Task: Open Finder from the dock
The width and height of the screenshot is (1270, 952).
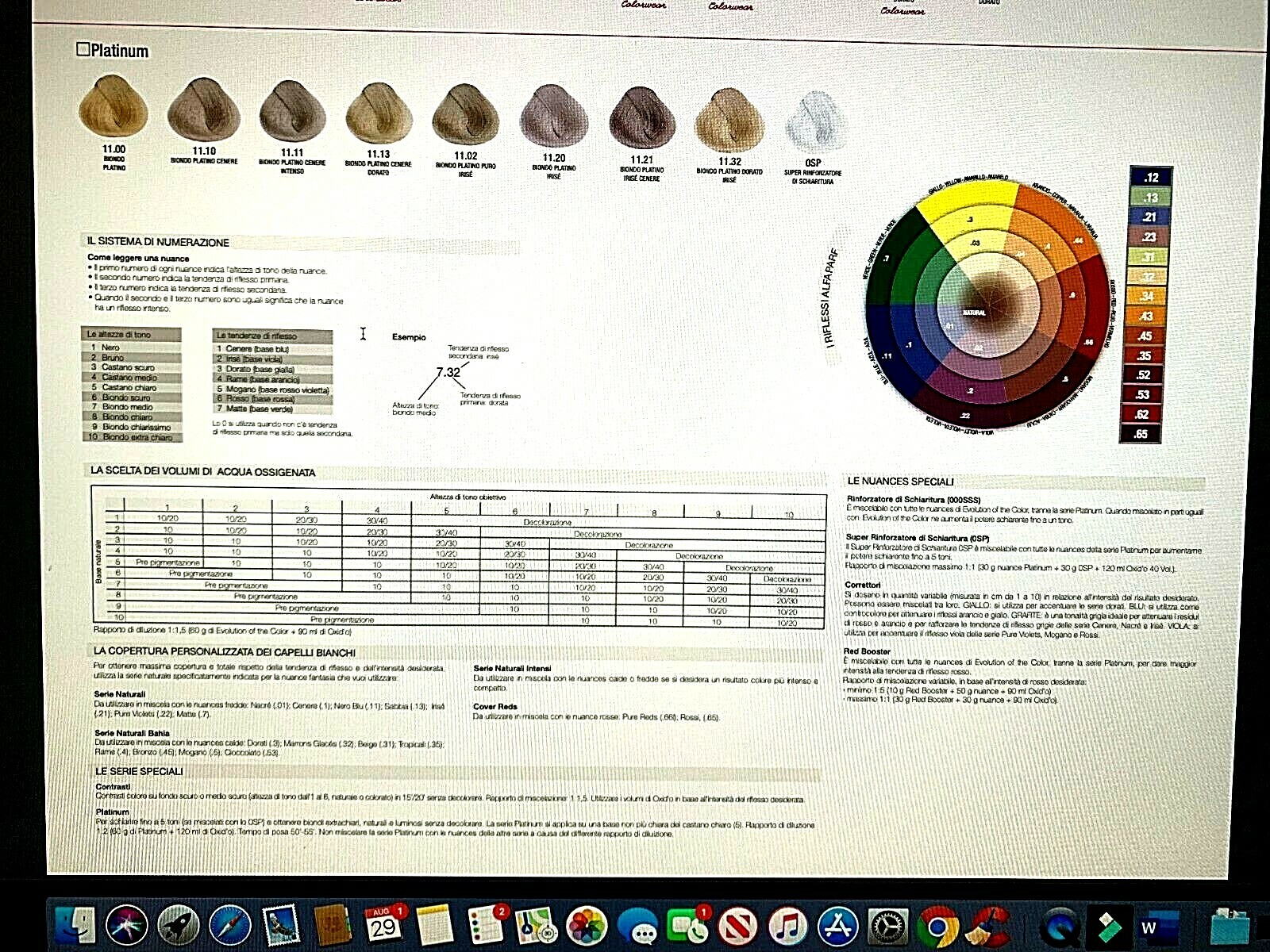Action: tap(75, 926)
